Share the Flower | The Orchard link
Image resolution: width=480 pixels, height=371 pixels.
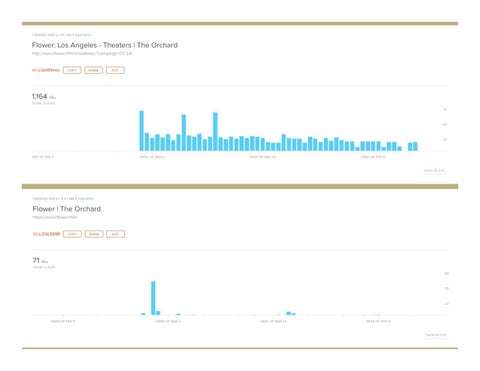point(94,234)
